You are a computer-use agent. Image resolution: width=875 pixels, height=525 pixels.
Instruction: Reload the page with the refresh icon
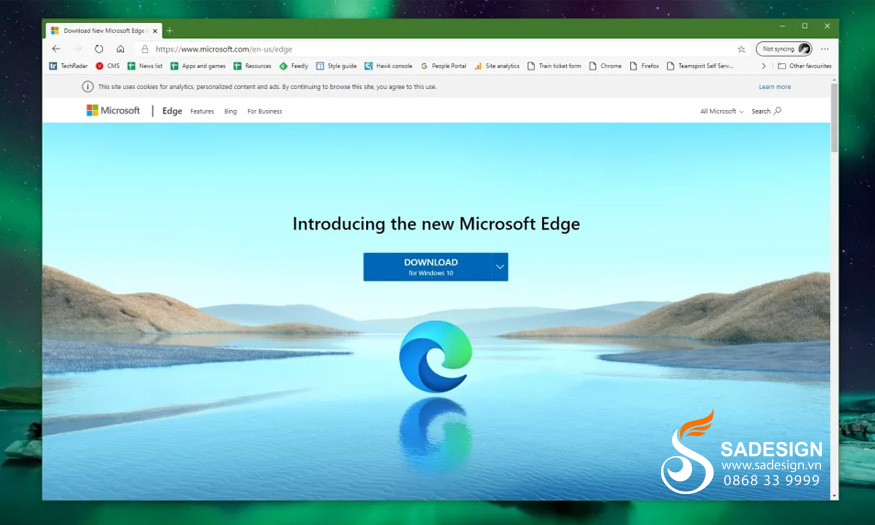click(99, 49)
